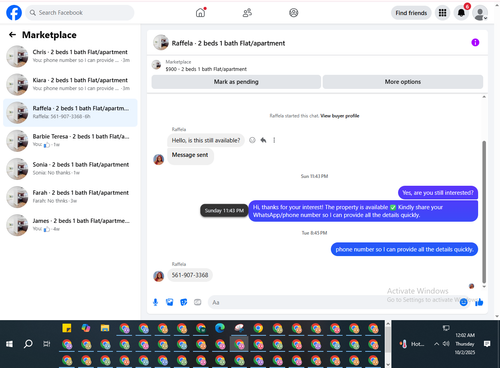Viewport: 500px width, 368px height.
Task: Open the circular profile icon in top navigation
Action: 294,13
